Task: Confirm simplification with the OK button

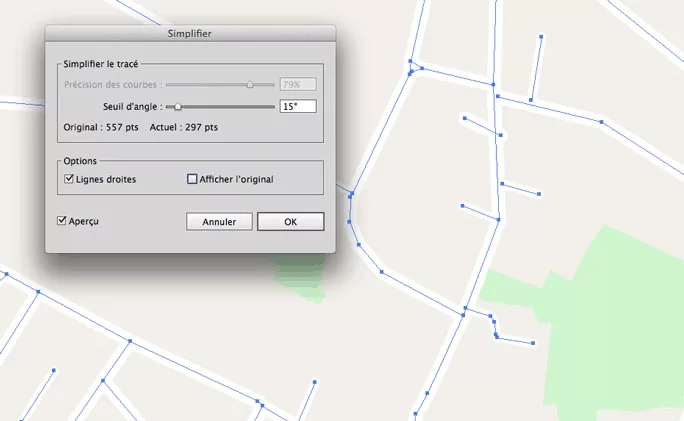Action: pyautogui.click(x=290, y=222)
